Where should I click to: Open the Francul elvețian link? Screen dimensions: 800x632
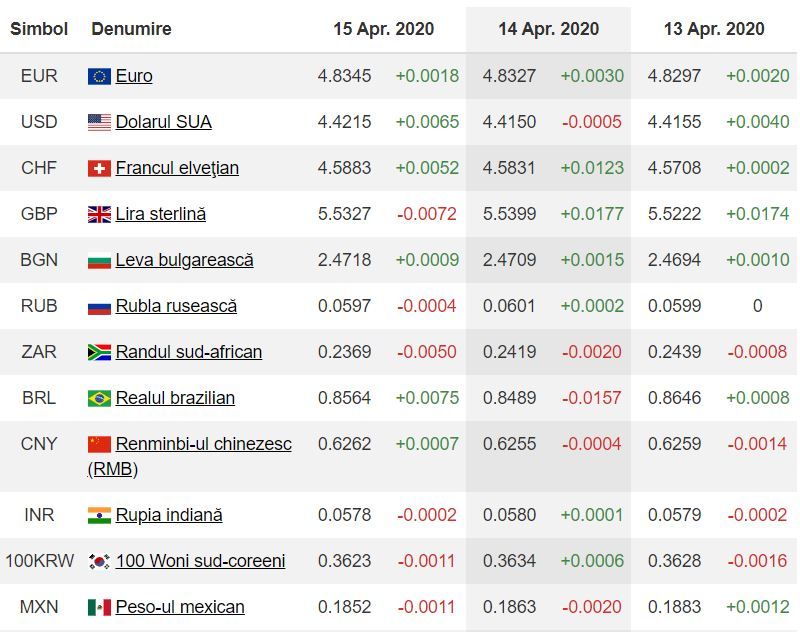pos(177,168)
